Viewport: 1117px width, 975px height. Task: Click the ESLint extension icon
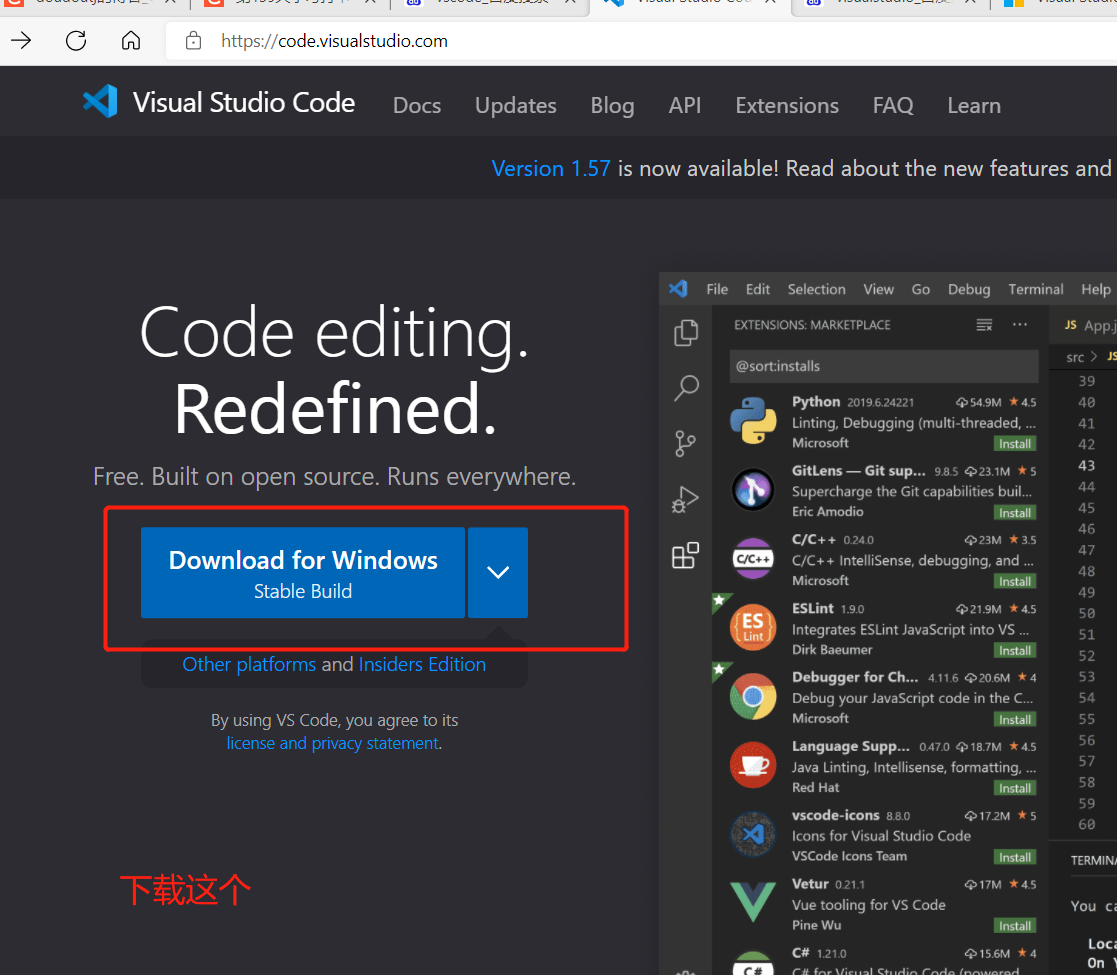(x=753, y=627)
